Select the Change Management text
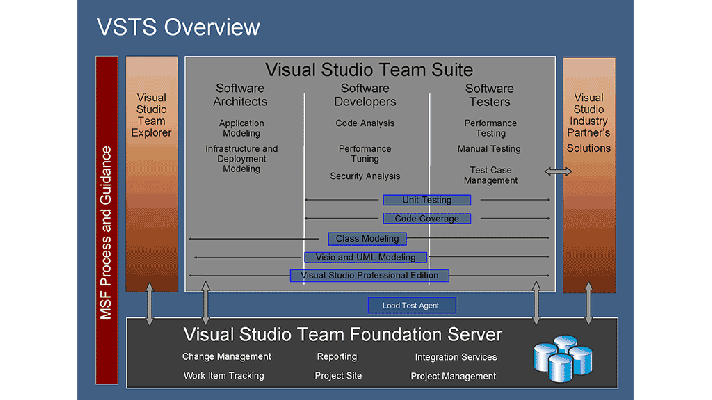The height and width of the screenshot is (400, 712). pos(227,357)
